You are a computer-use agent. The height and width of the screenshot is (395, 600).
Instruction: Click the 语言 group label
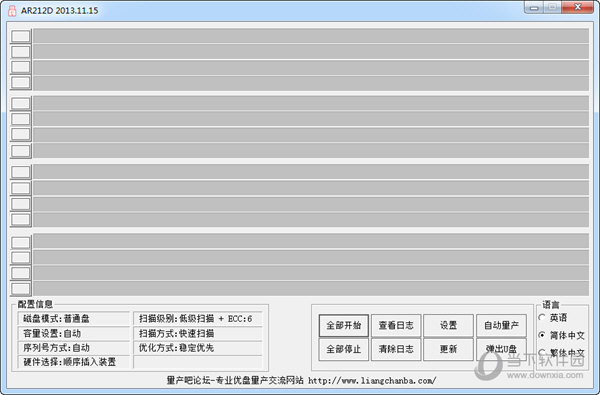coord(551,305)
